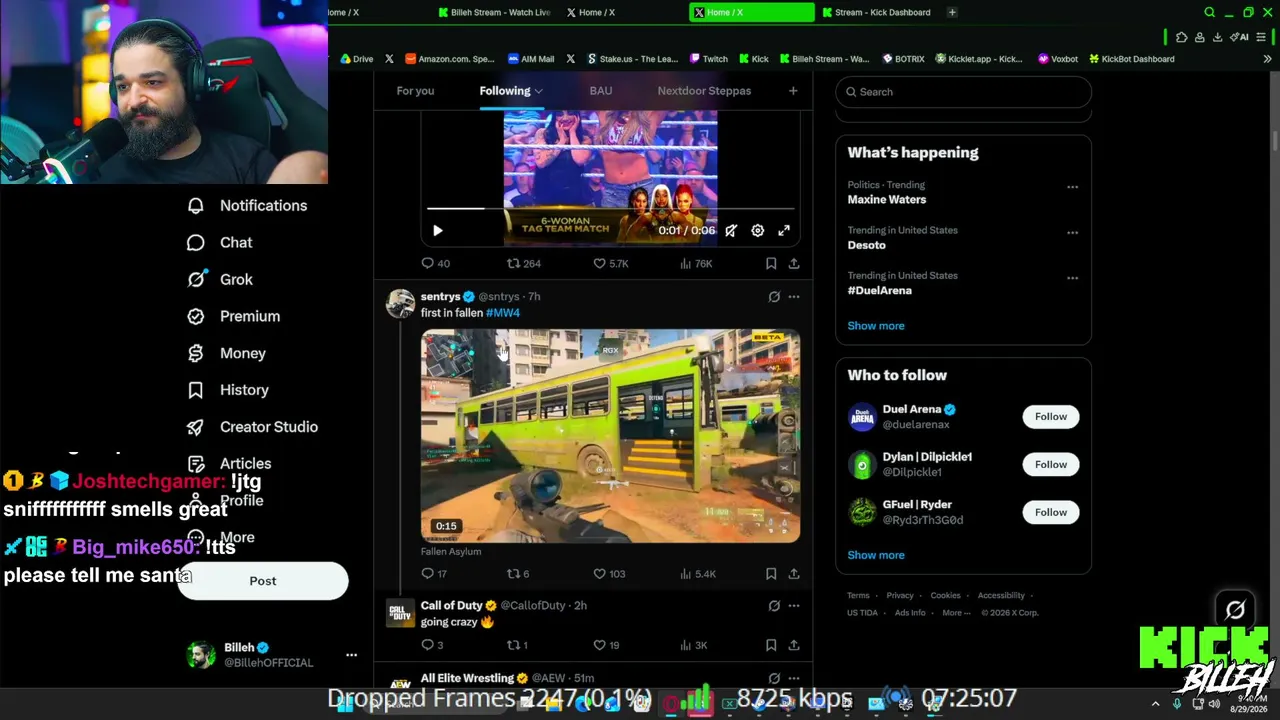Play the 6-woman tag team match video
Screen dimensions: 1280x720
tap(437, 231)
